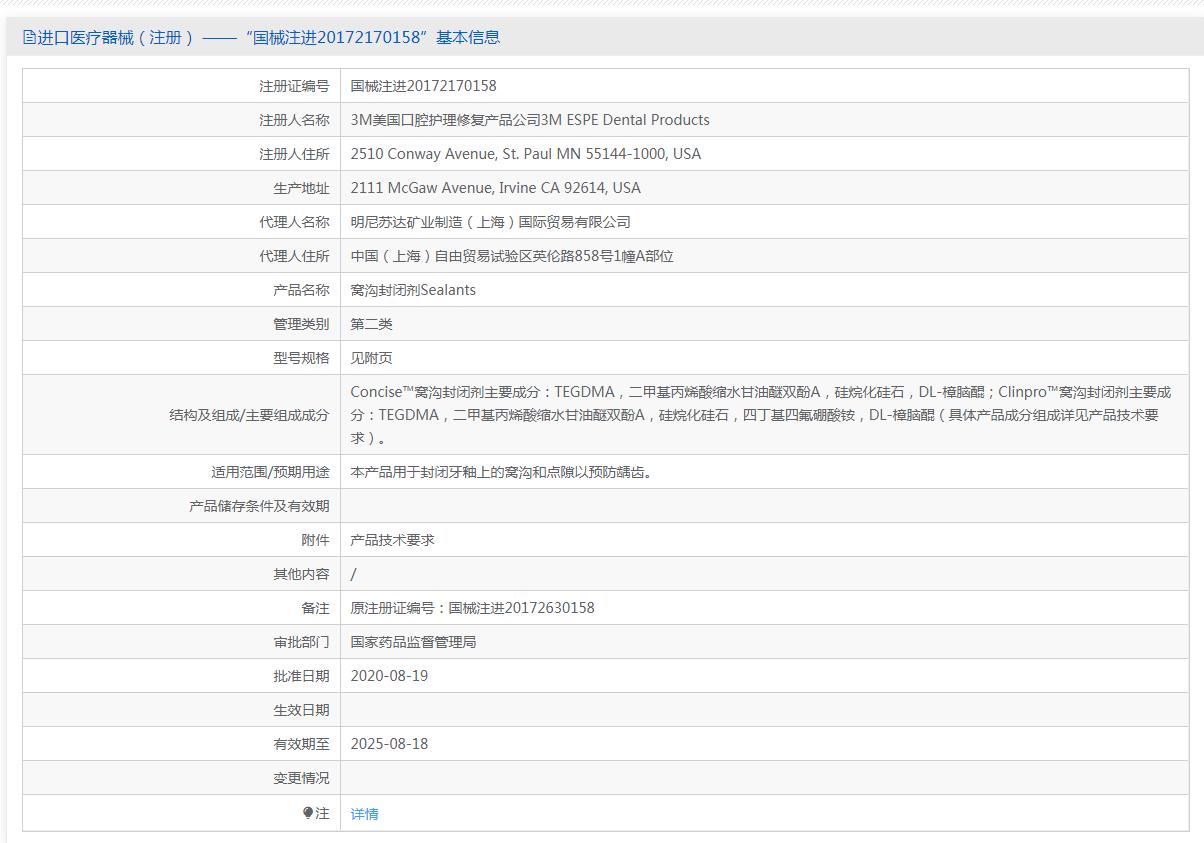The image size is (1204, 843).
Task: Select product name 窝沟封闭剂Sealants
Action: pos(413,290)
